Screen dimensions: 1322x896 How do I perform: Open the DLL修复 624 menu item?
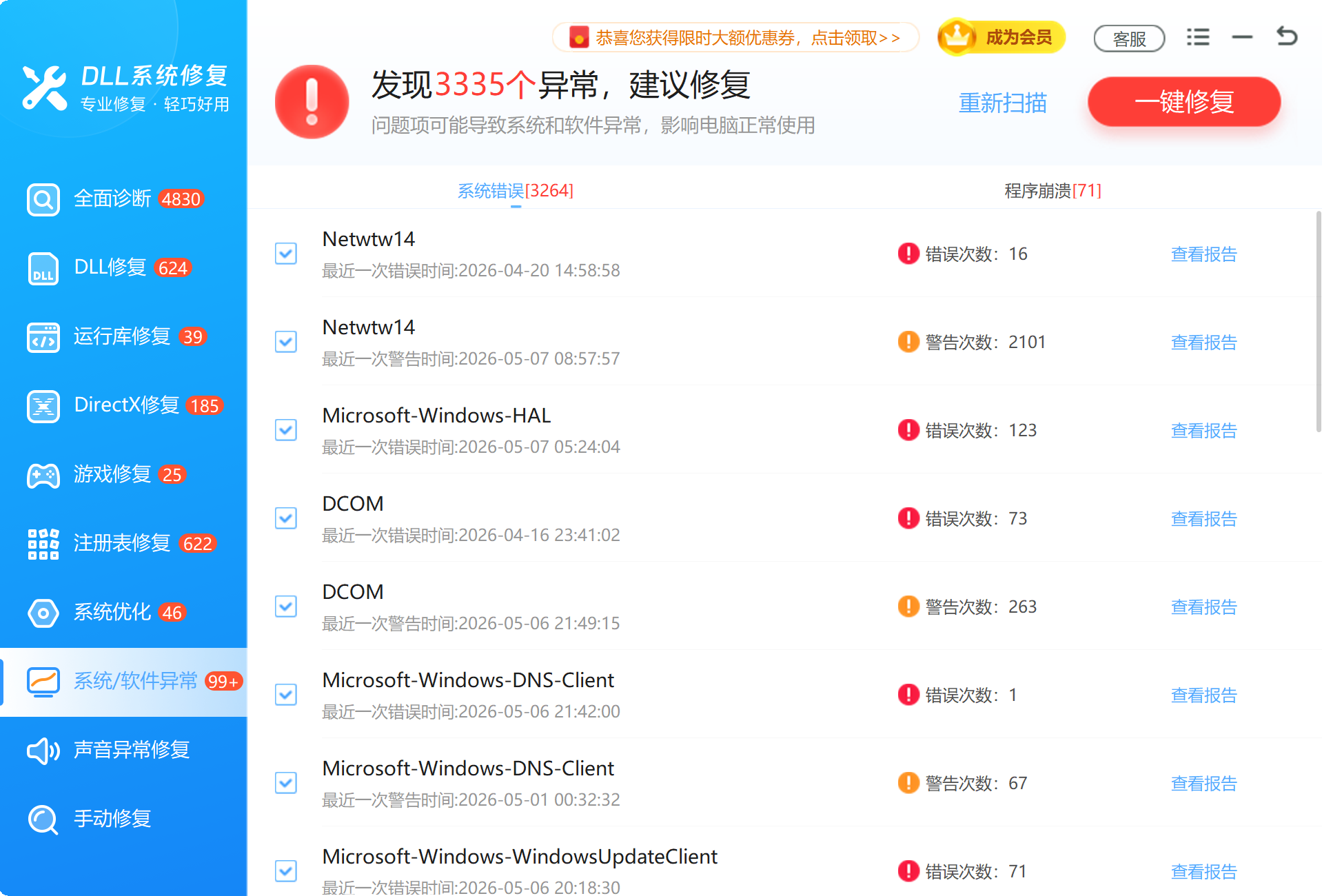(124, 268)
